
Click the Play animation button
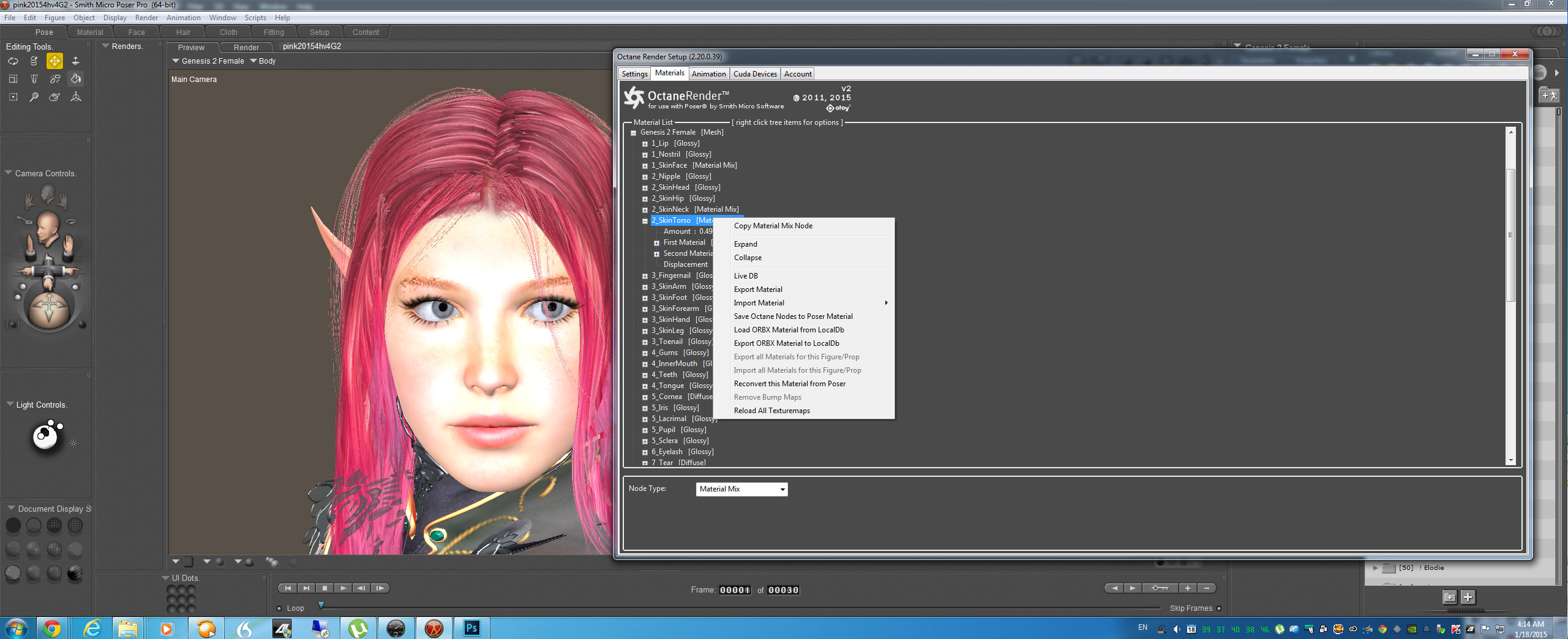343,588
